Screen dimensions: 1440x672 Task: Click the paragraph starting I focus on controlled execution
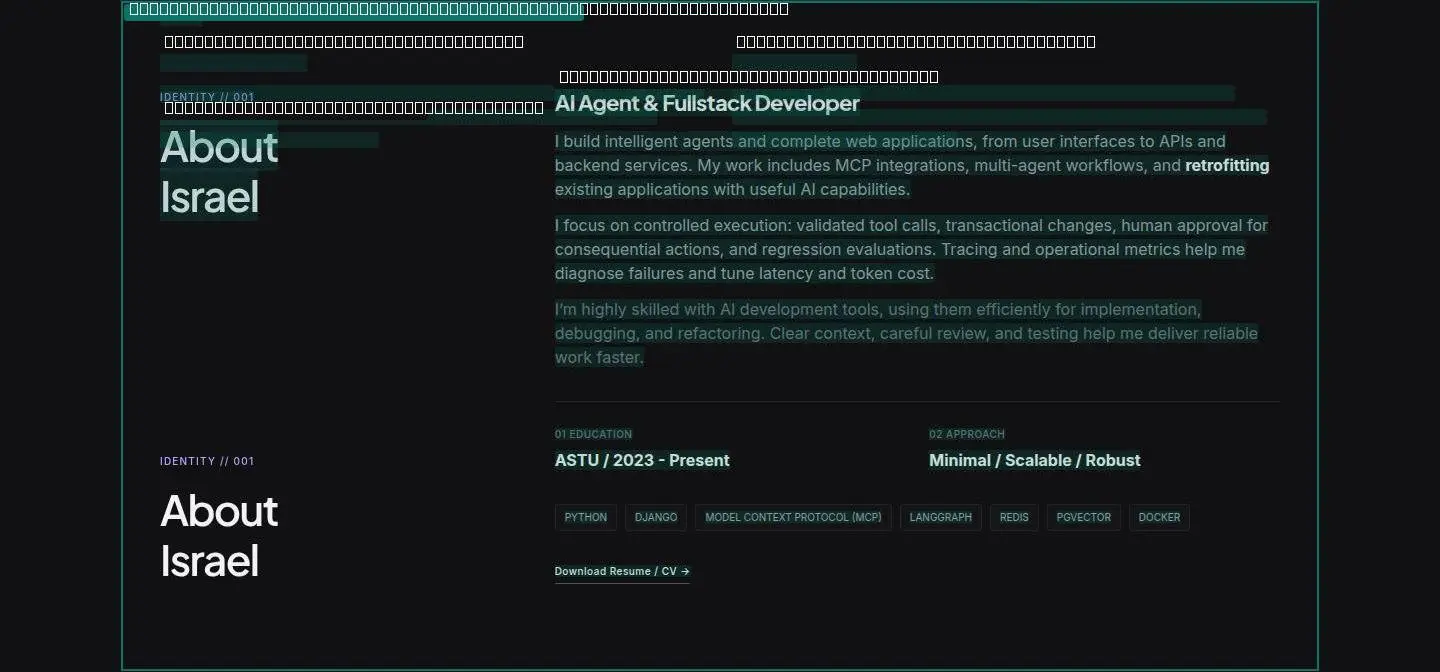tap(911, 250)
